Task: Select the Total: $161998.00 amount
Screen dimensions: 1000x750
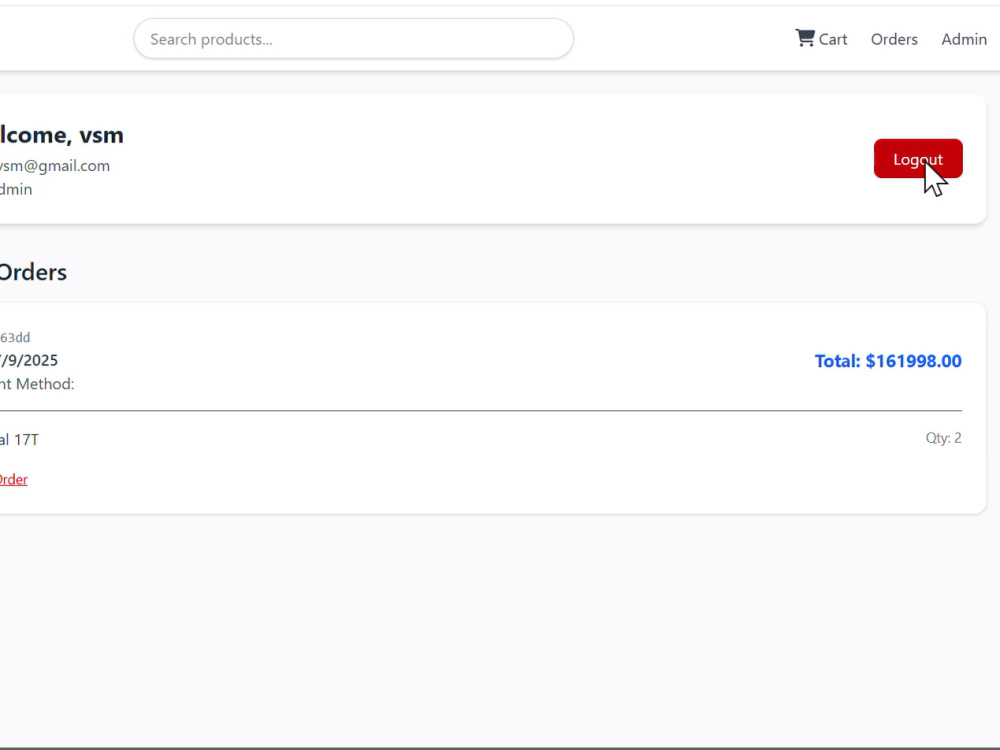Action: coord(888,361)
